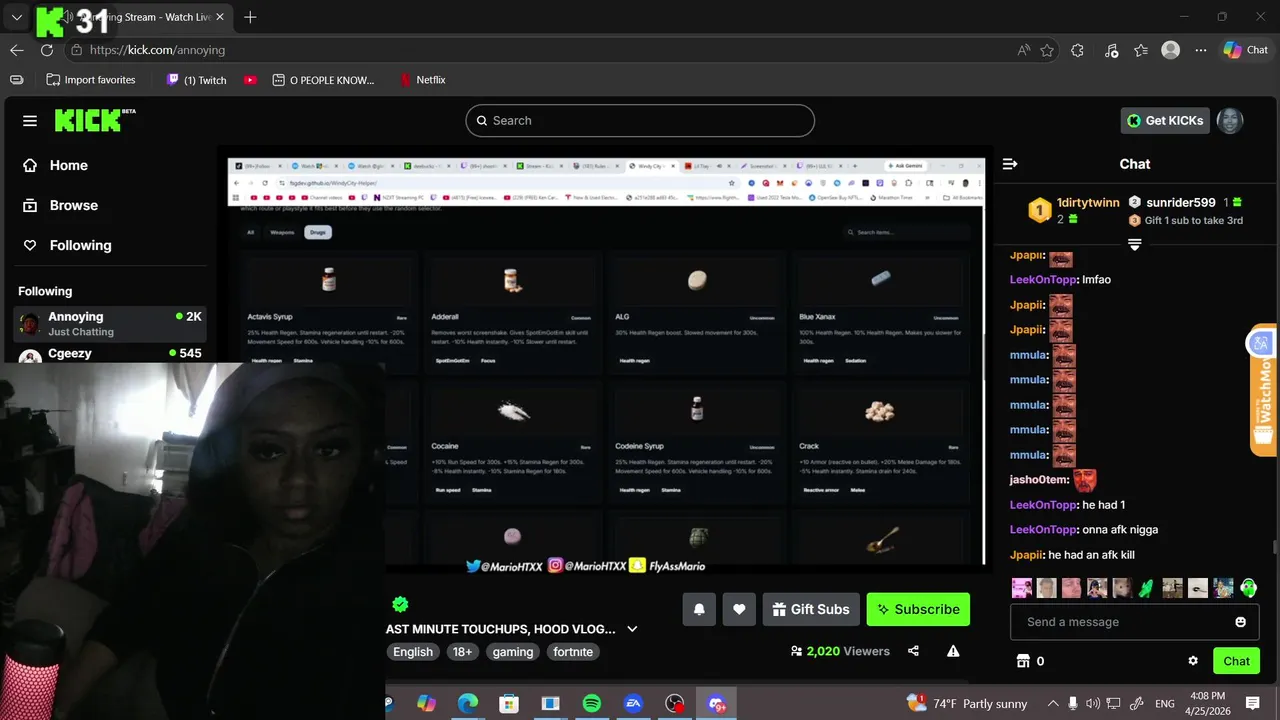Open the translate floating widget icon
This screenshot has width=1280, height=720.
click(1260, 343)
